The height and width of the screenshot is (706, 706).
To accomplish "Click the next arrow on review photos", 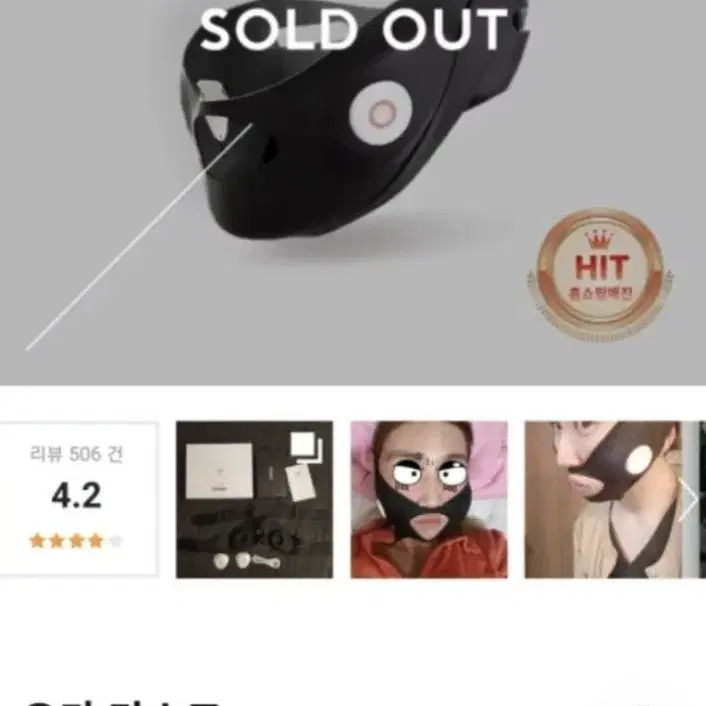I will click(688, 500).
